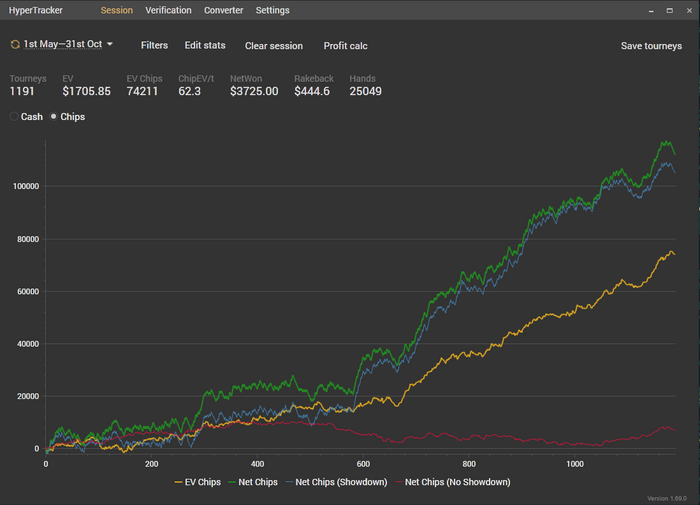Click the EV Chips value 74211
Image resolution: width=700 pixels, height=505 pixels.
coord(142,91)
